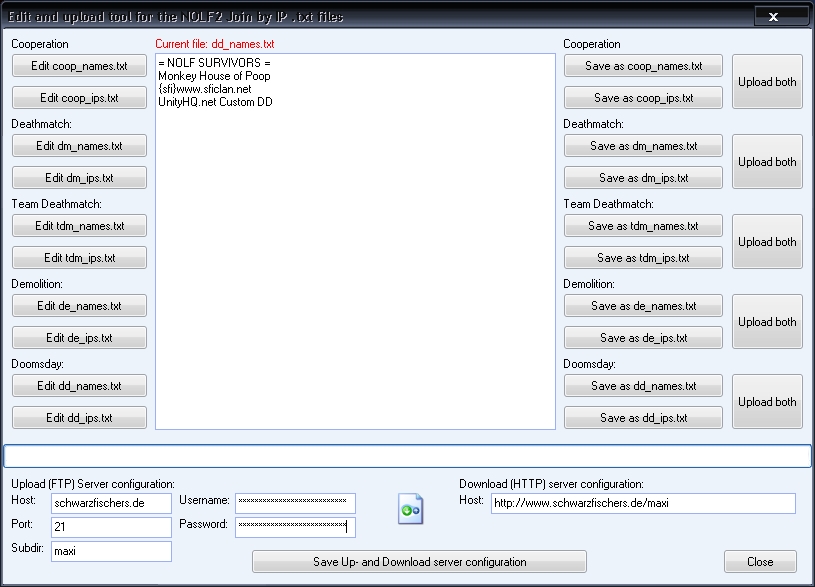Viewport: 815px width, 587px height.
Task: Click the green arrow document icon
Action: [410, 508]
